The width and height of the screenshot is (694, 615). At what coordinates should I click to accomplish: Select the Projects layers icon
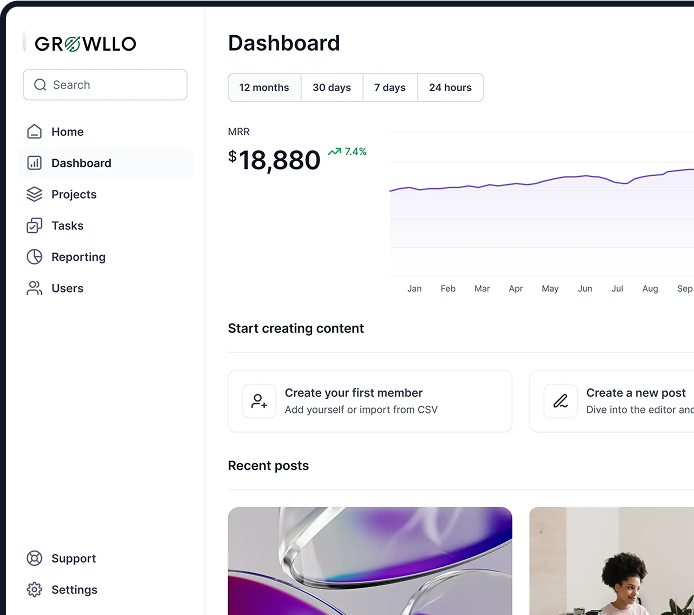(x=34, y=194)
